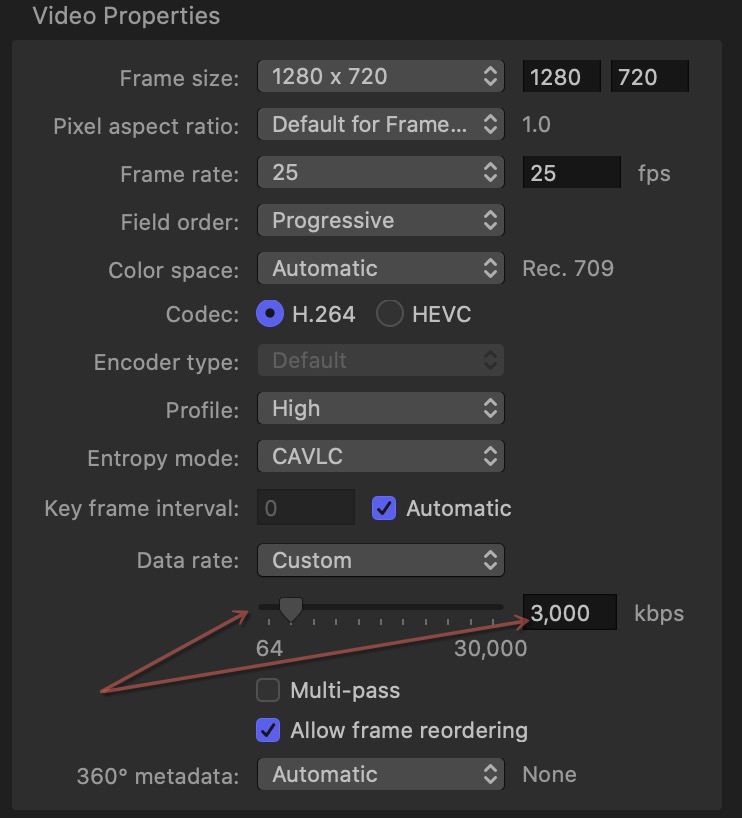Click the data rate slider handle
Screen dimensions: 742x818
click(x=290, y=607)
